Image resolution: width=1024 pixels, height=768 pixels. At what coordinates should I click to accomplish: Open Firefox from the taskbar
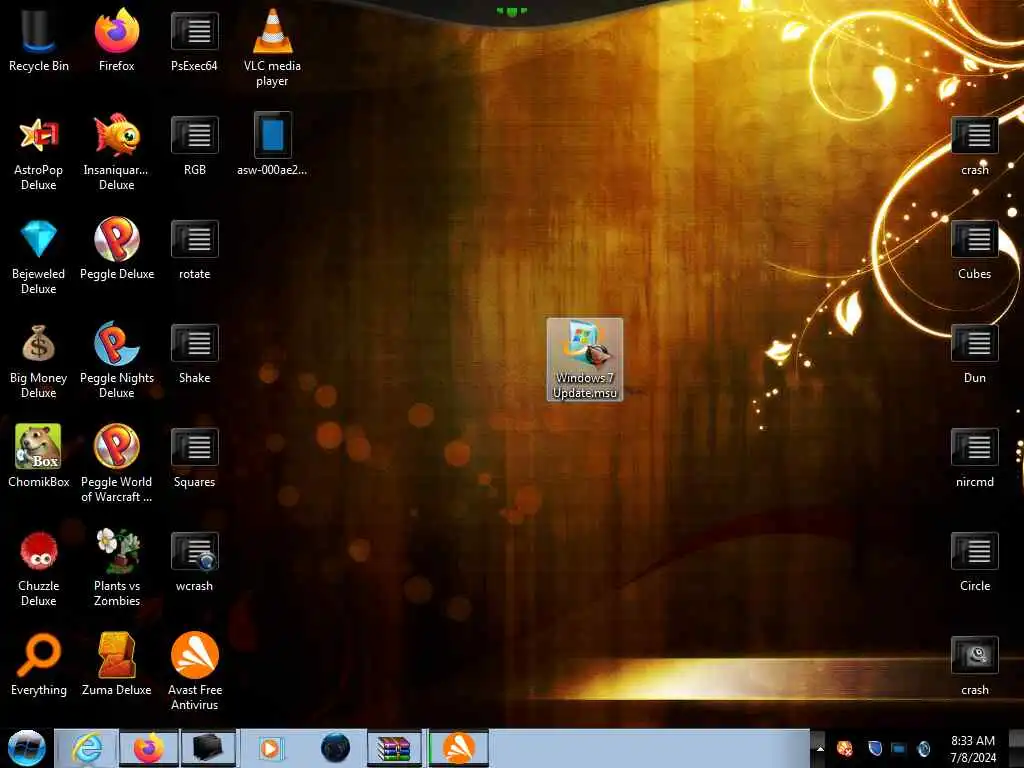pyautogui.click(x=149, y=748)
